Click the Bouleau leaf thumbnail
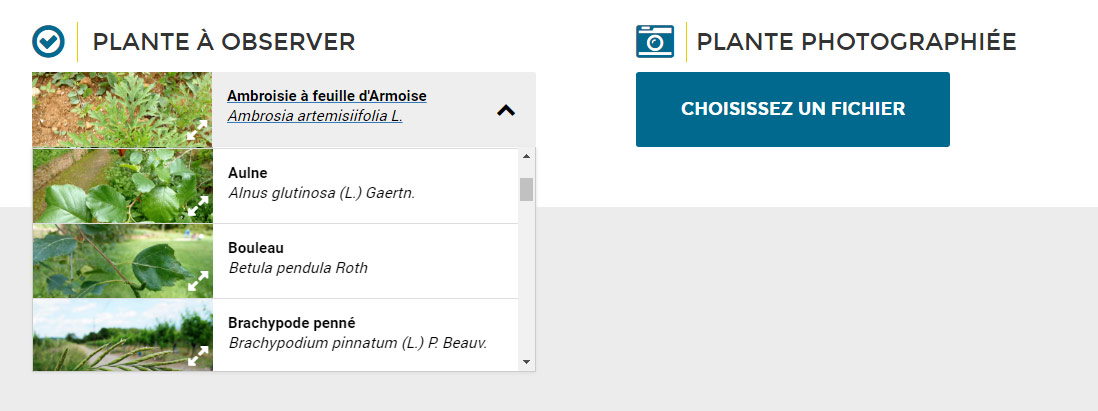This screenshot has width=1098, height=411. [123, 261]
